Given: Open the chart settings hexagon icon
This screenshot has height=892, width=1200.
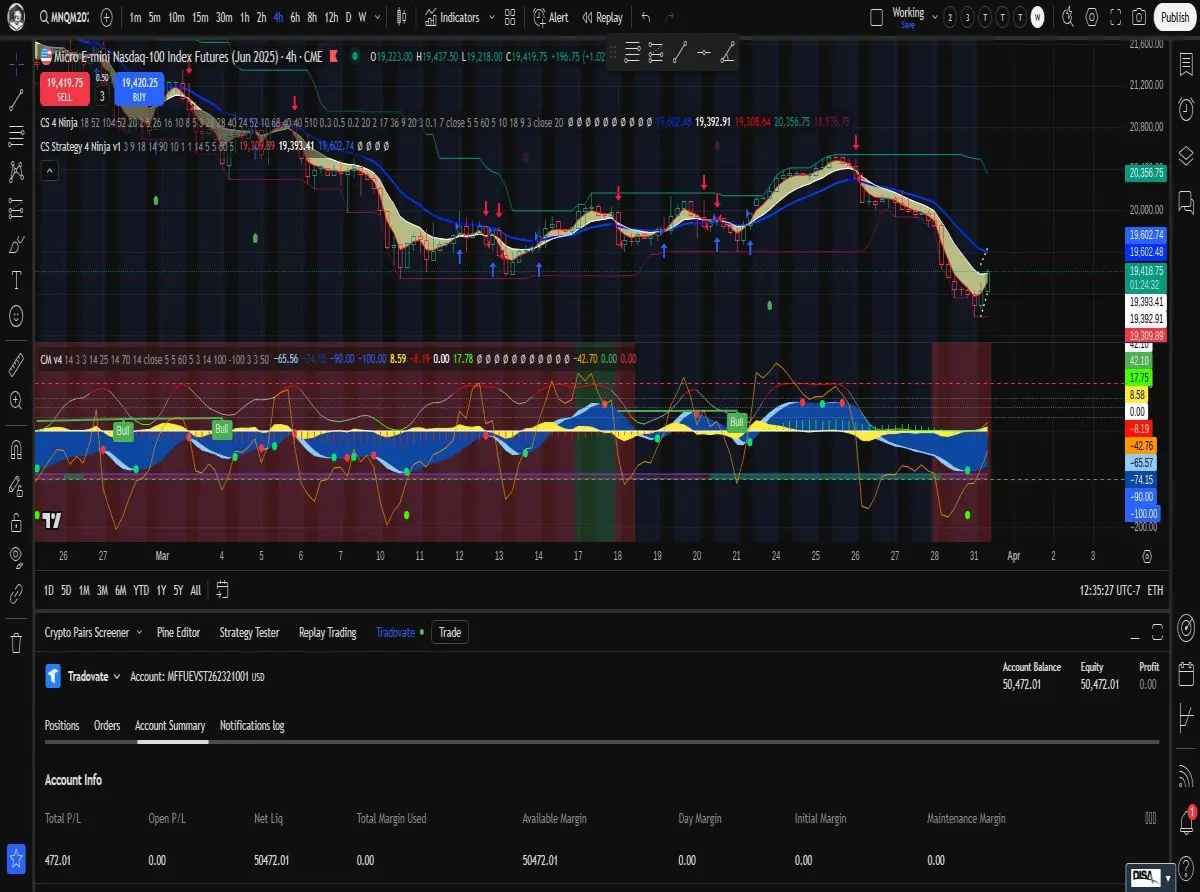Looking at the screenshot, I should point(1092,17).
